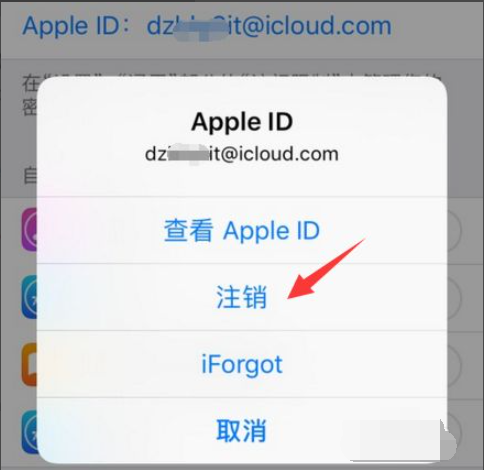The image size is (484, 470).
Task: Tap the blue App Store apps icon
Action: tap(29, 297)
